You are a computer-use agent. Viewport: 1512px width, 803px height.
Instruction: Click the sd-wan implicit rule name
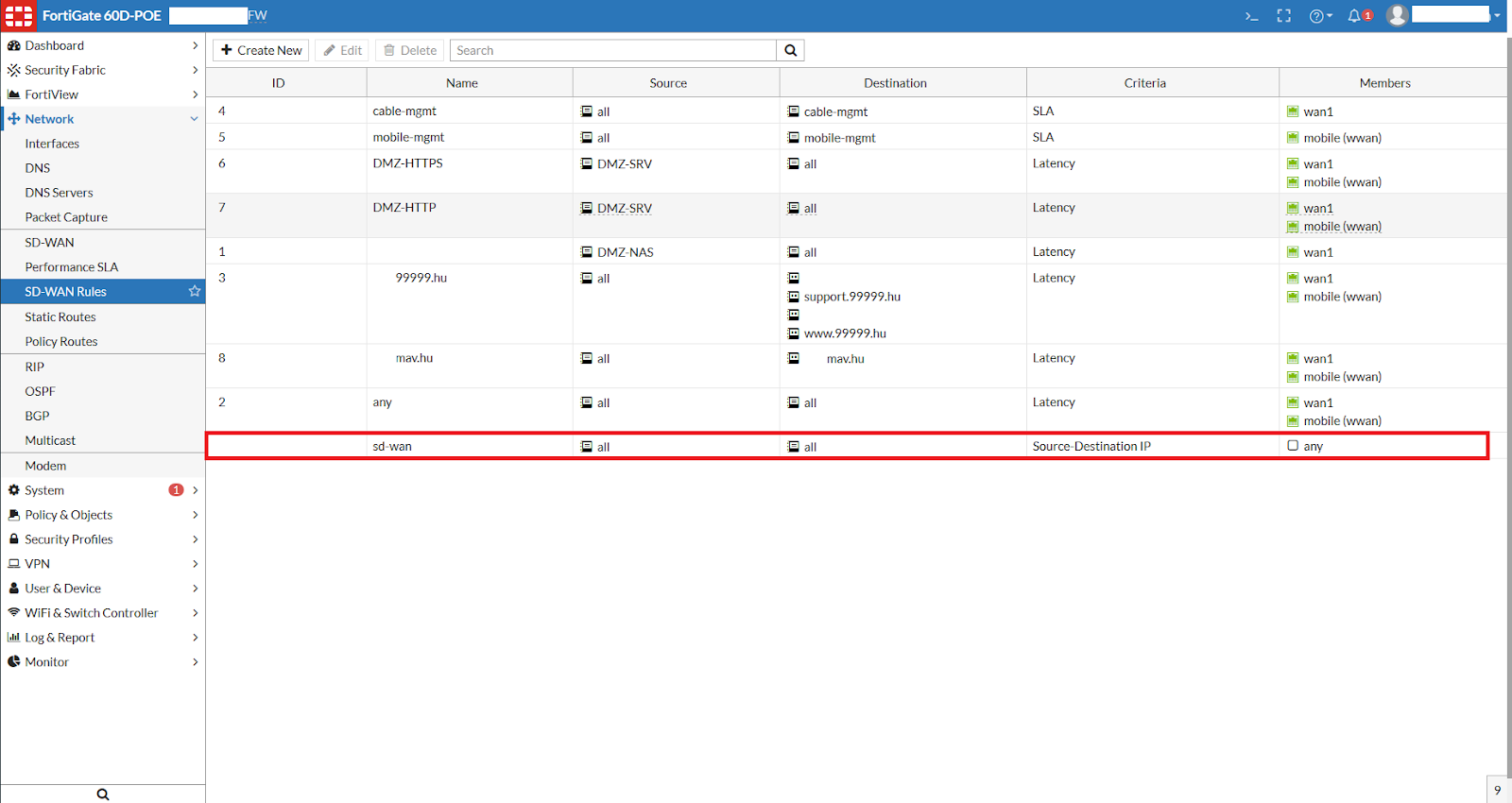[x=392, y=446]
